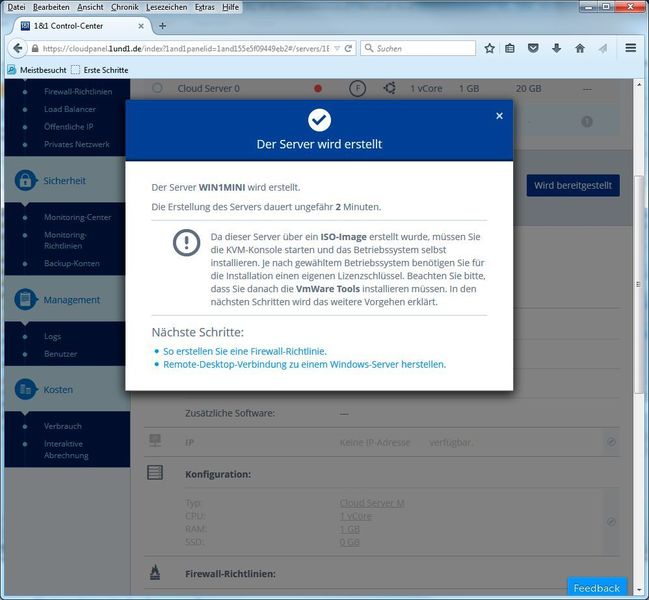Viewport: 649px width, 600px height.
Task: Click the Konfiguration section icon
Action: pos(155,473)
